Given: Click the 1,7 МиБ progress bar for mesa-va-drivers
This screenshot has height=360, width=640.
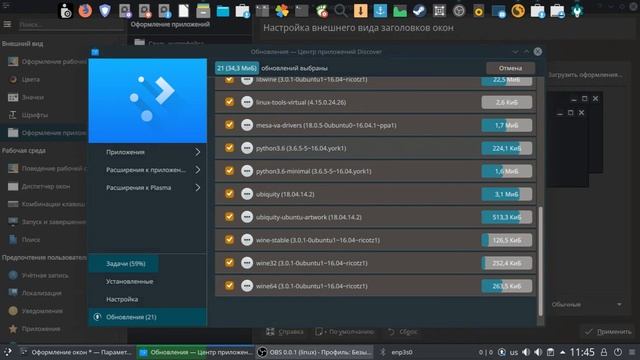Looking at the screenshot, I should click(507, 125).
